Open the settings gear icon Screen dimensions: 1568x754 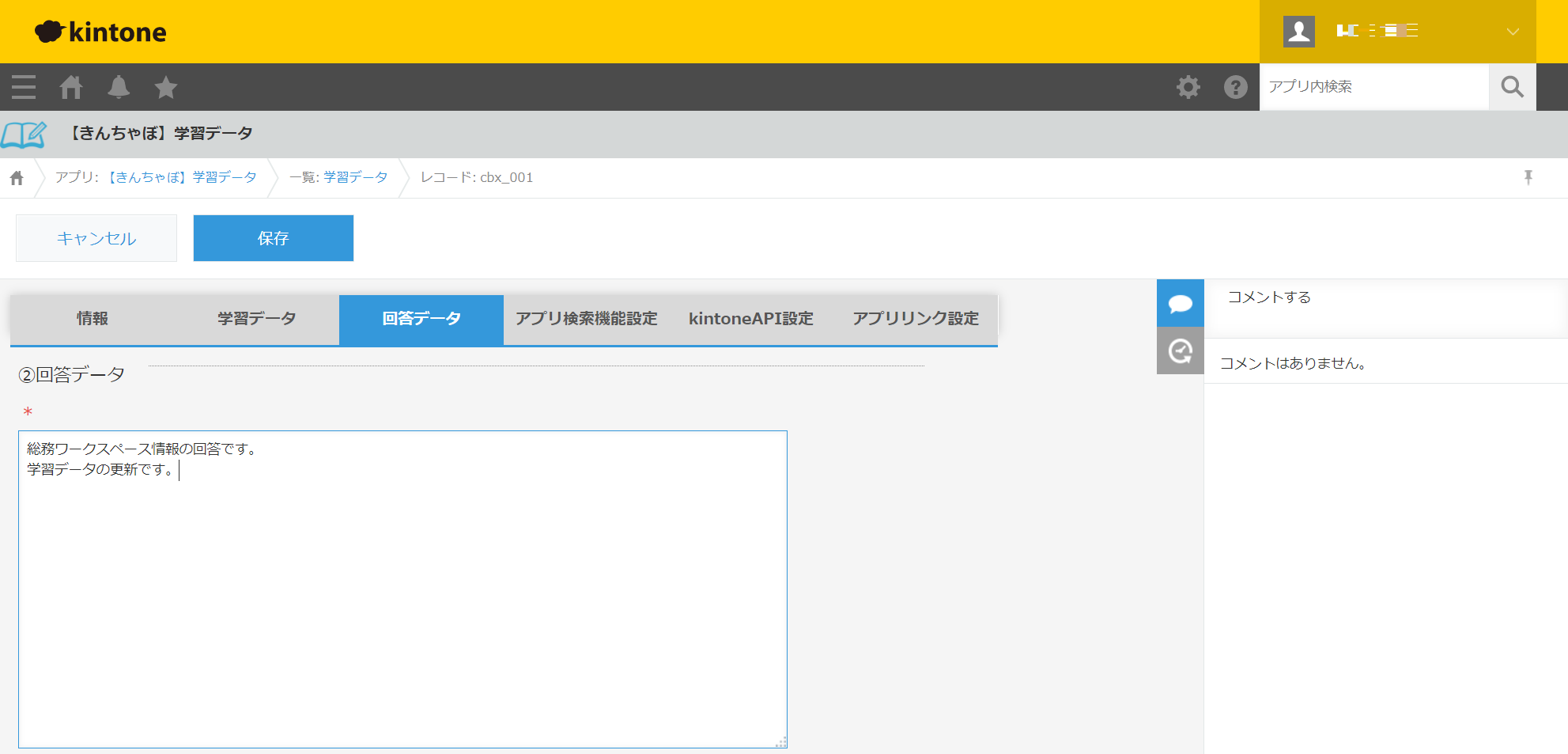click(1188, 87)
